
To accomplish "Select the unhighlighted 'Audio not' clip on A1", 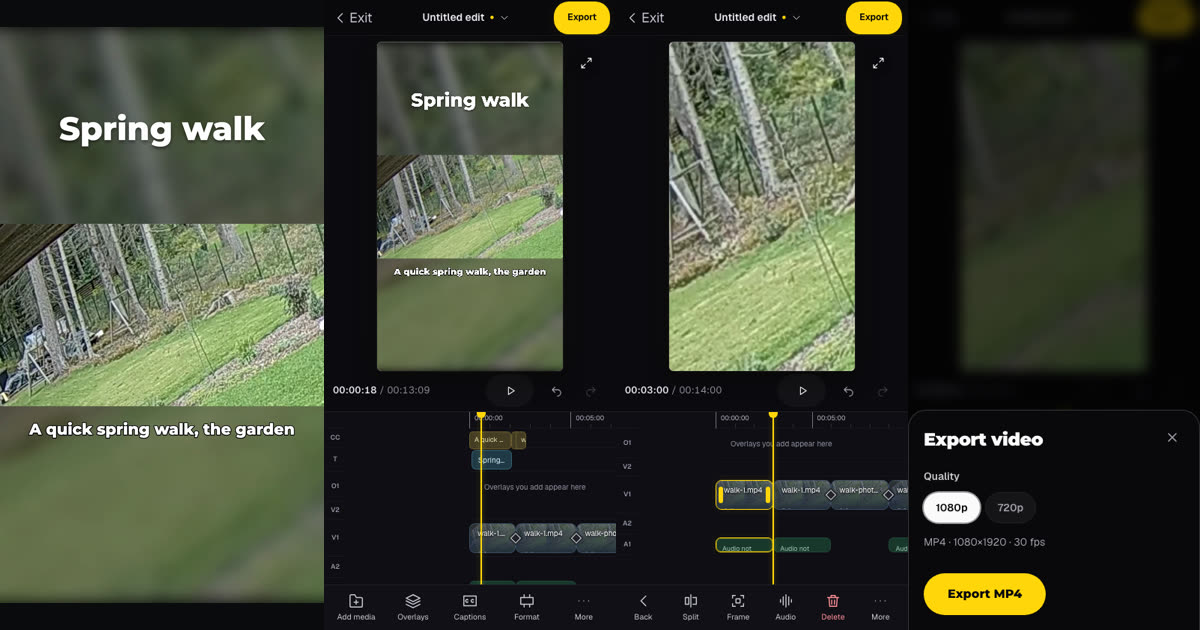I will (x=802, y=546).
